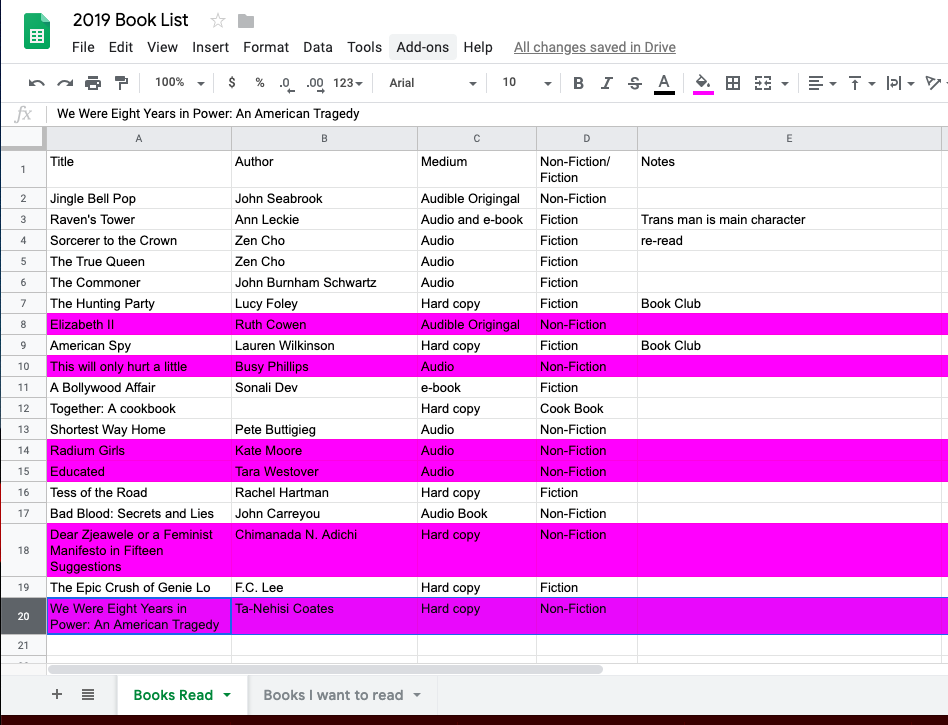The image size is (948, 725).
Task: Activate the Paint format roller icon
Action: [122, 83]
